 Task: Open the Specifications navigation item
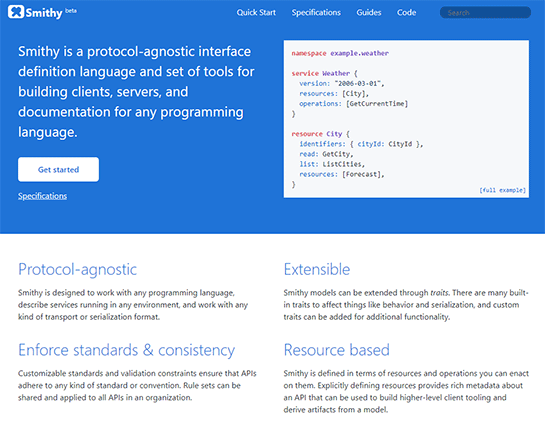316,13
